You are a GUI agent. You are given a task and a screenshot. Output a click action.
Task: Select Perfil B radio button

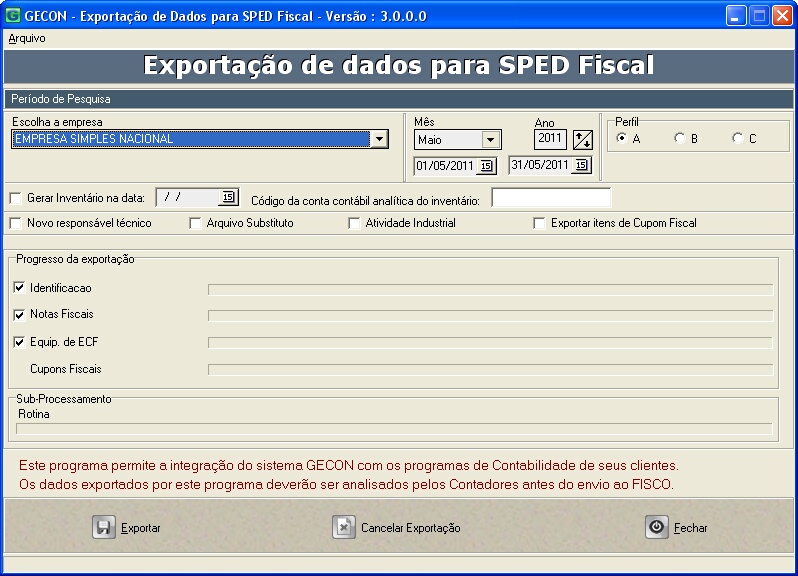(679, 138)
